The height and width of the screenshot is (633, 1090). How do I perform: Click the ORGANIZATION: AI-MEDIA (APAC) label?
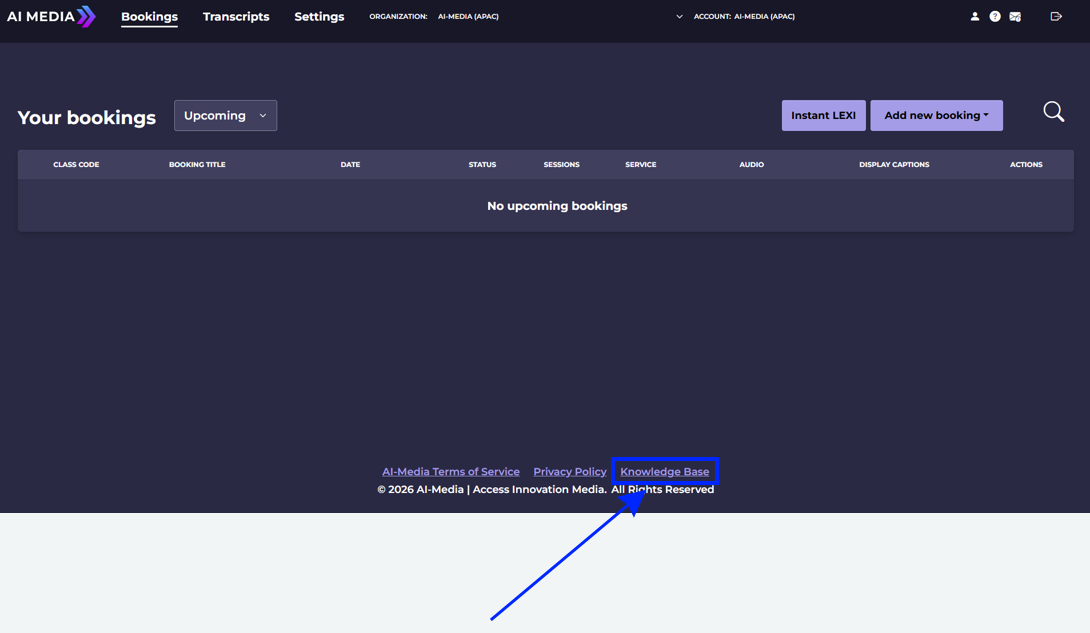(x=434, y=17)
